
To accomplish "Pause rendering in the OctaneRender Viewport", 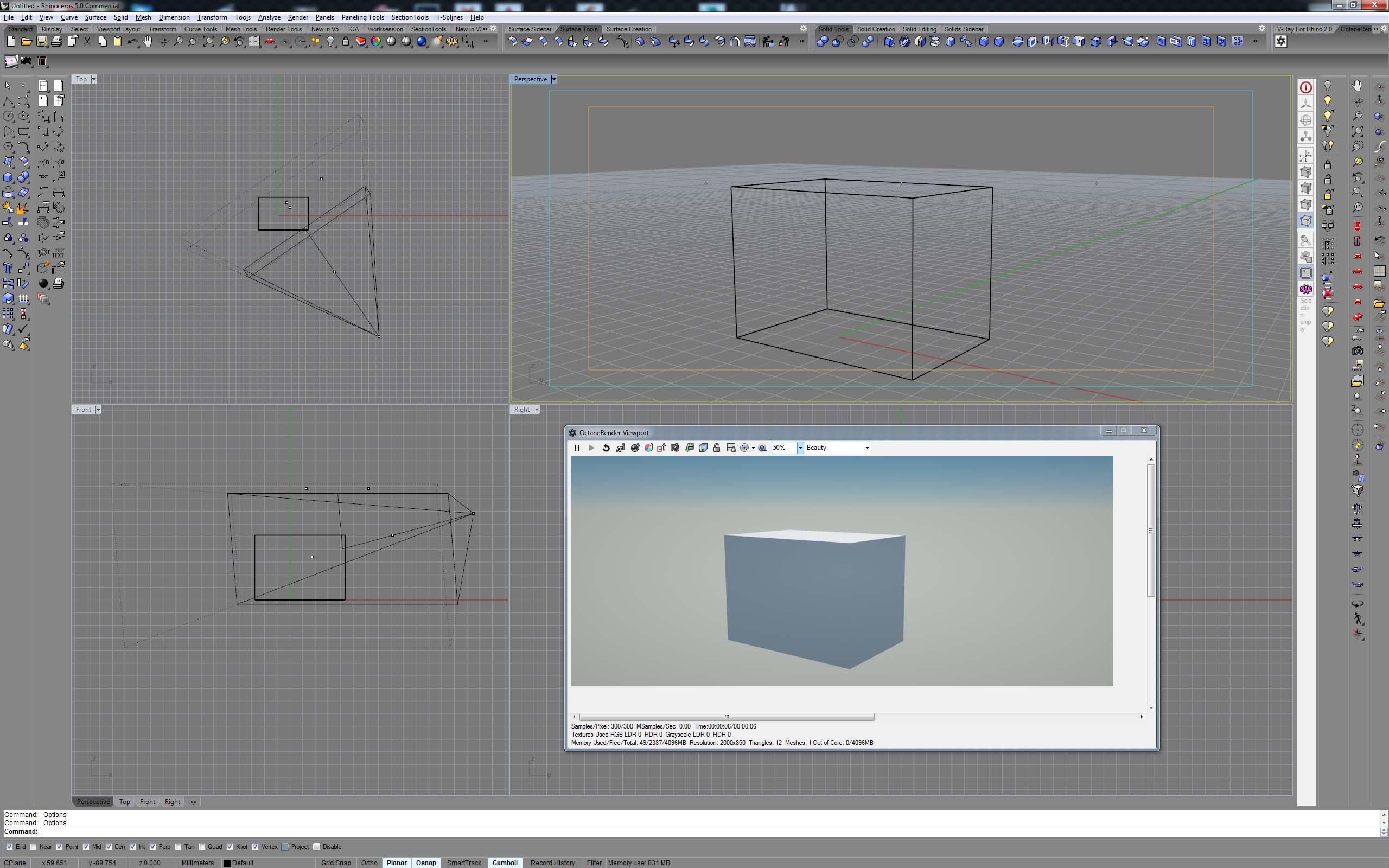I will [577, 448].
